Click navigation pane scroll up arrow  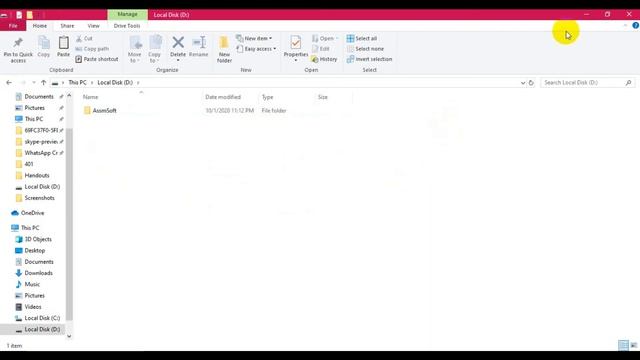69,96
